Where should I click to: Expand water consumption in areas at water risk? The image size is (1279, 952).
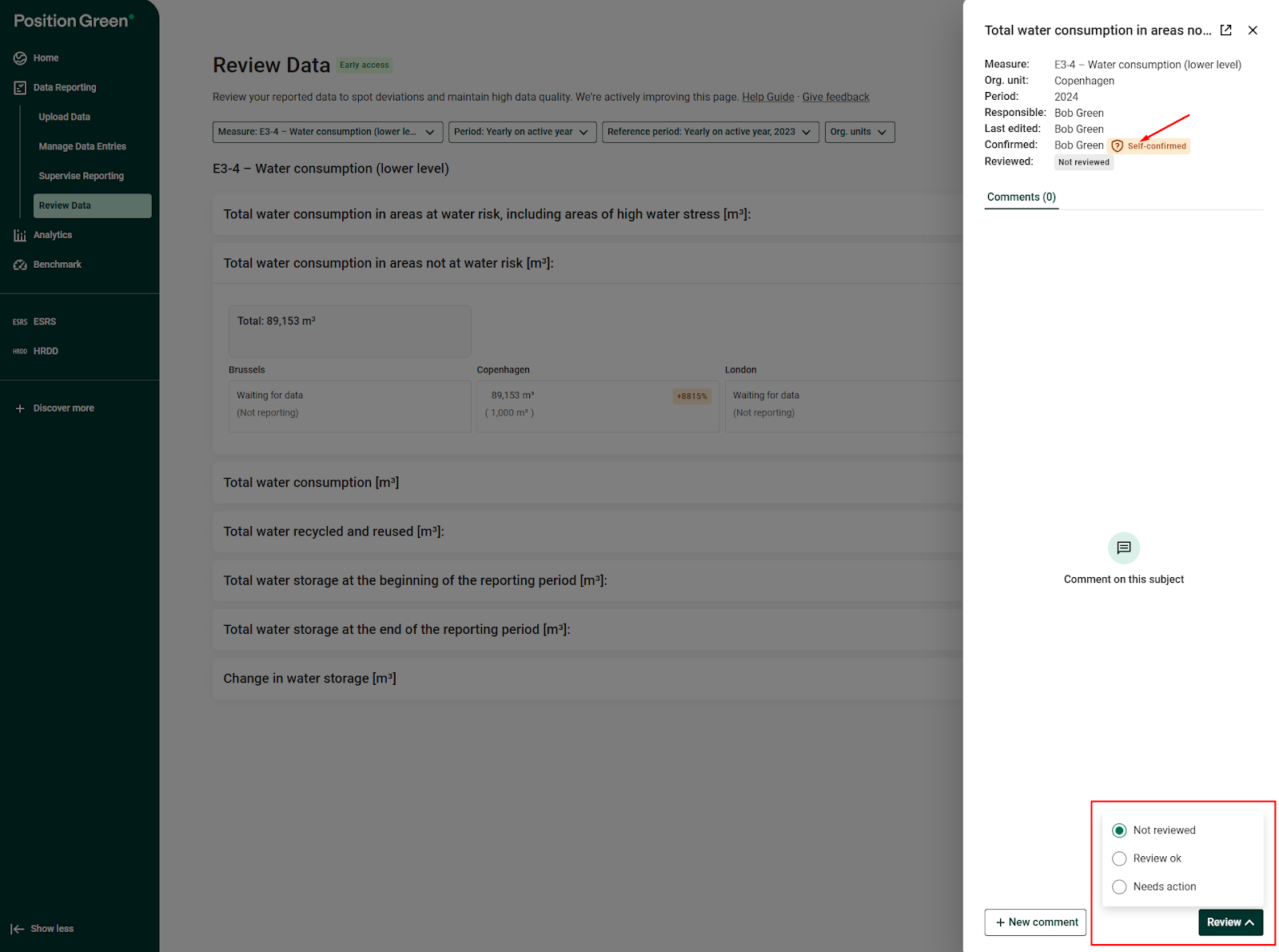tap(588, 214)
